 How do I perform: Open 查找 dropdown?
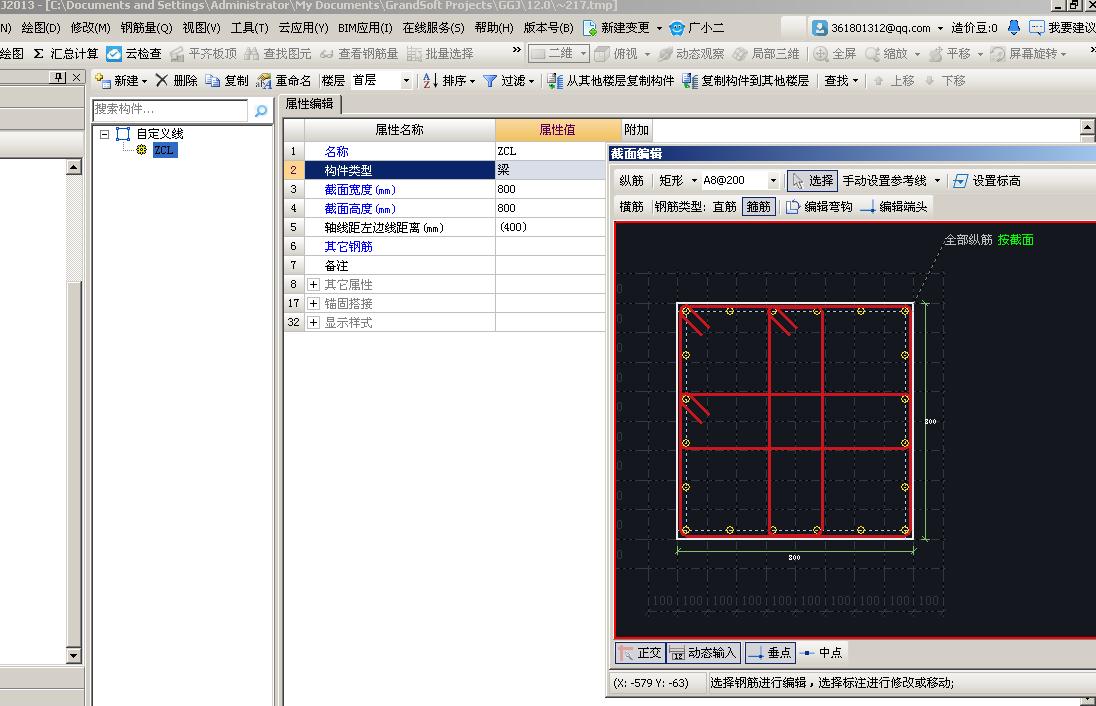coord(855,81)
